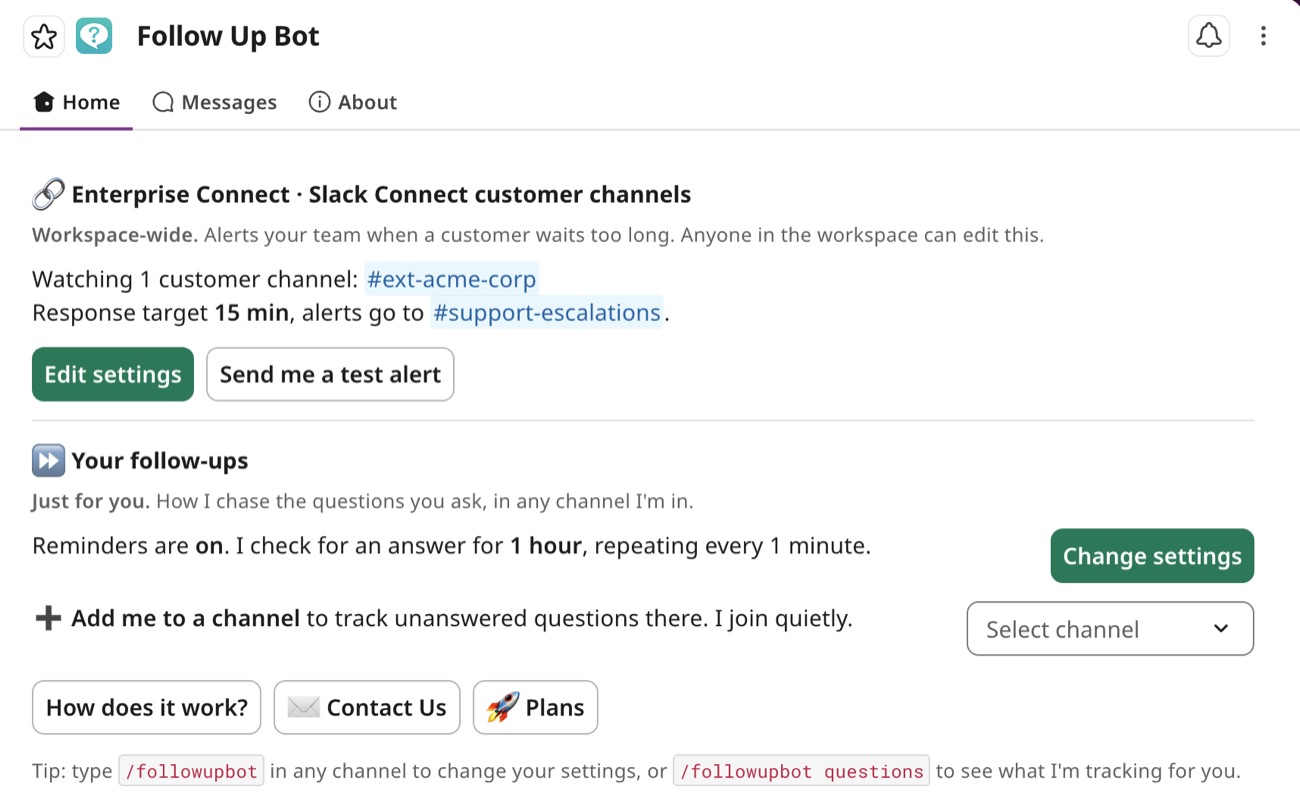The image size is (1300, 809).
Task: Click the Follow Up Bot app avatar
Action: click(x=94, y=36)
